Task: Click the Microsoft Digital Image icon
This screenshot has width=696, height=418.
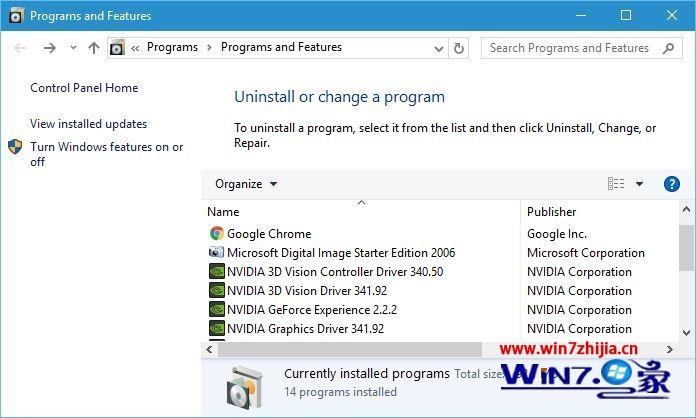Action: click(x=217, y=252)
